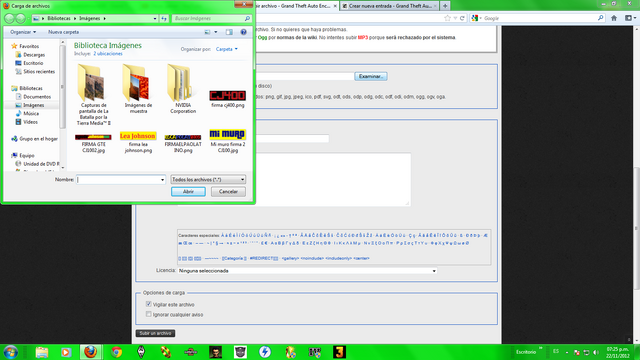Click the Examinar button on the page
Screen dimensions: 640x360
pos(371,76)
